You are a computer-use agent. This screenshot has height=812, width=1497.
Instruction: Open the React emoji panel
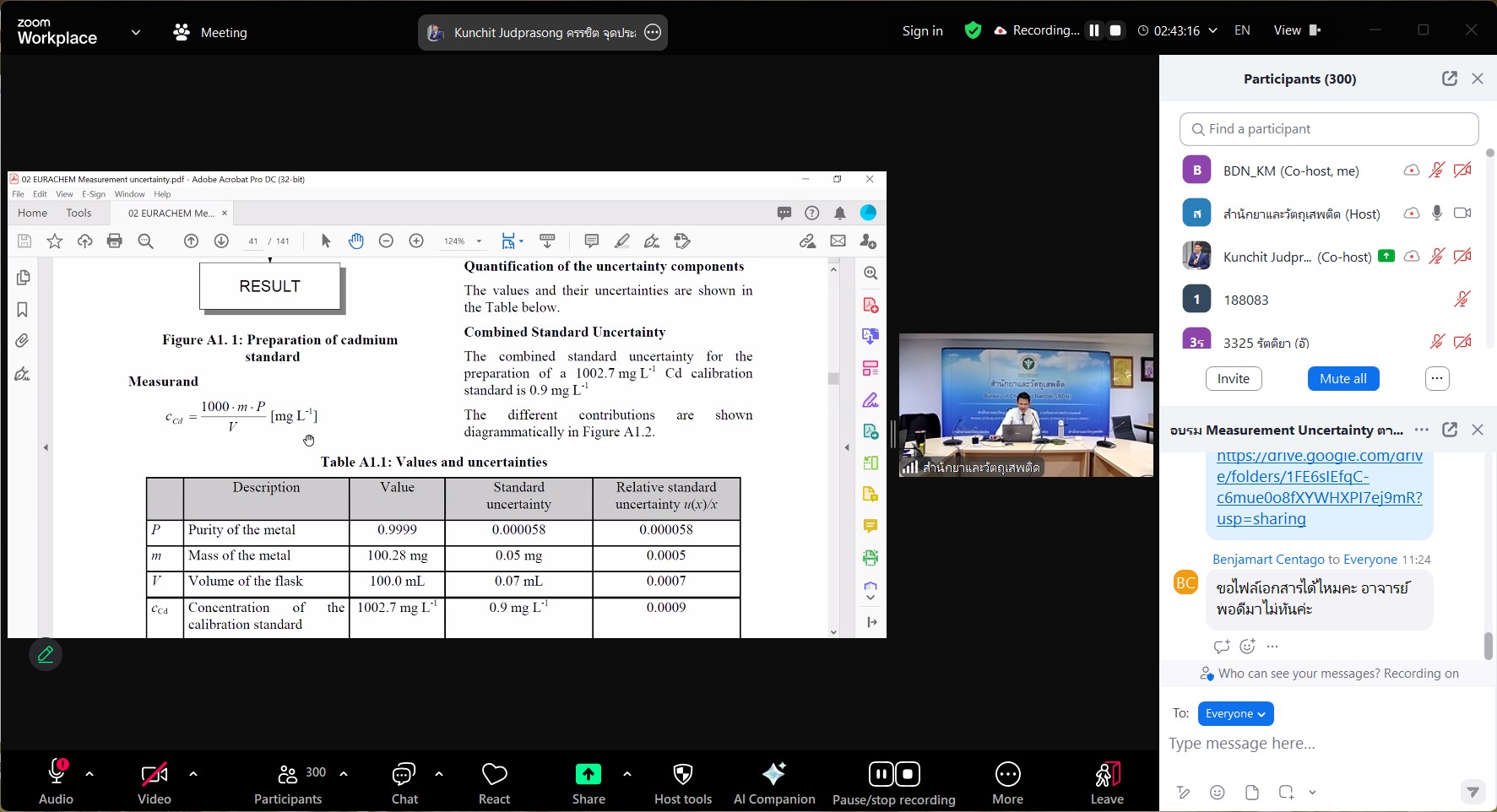(x=494, y=782)
